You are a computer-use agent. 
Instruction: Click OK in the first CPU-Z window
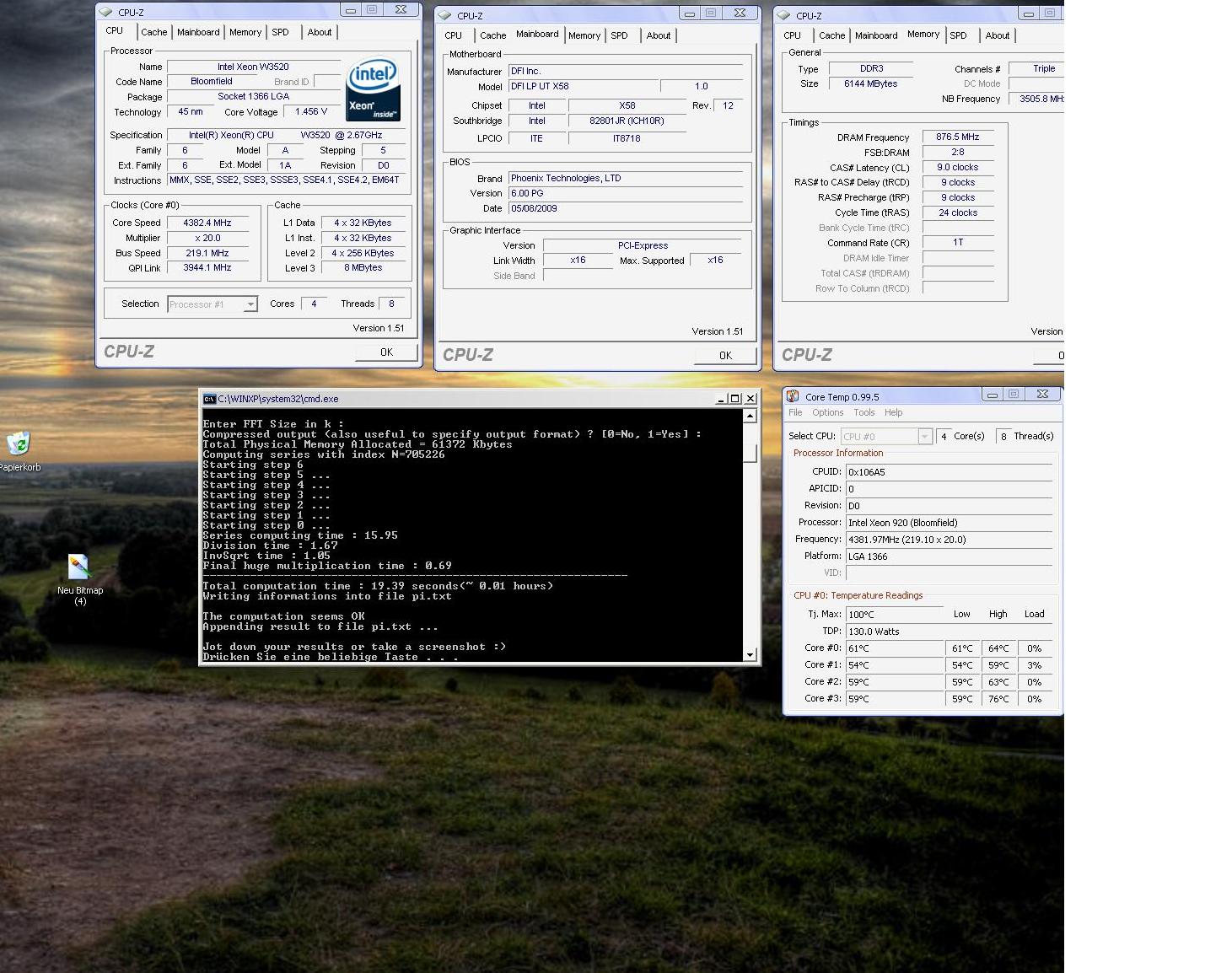[386, 352]
